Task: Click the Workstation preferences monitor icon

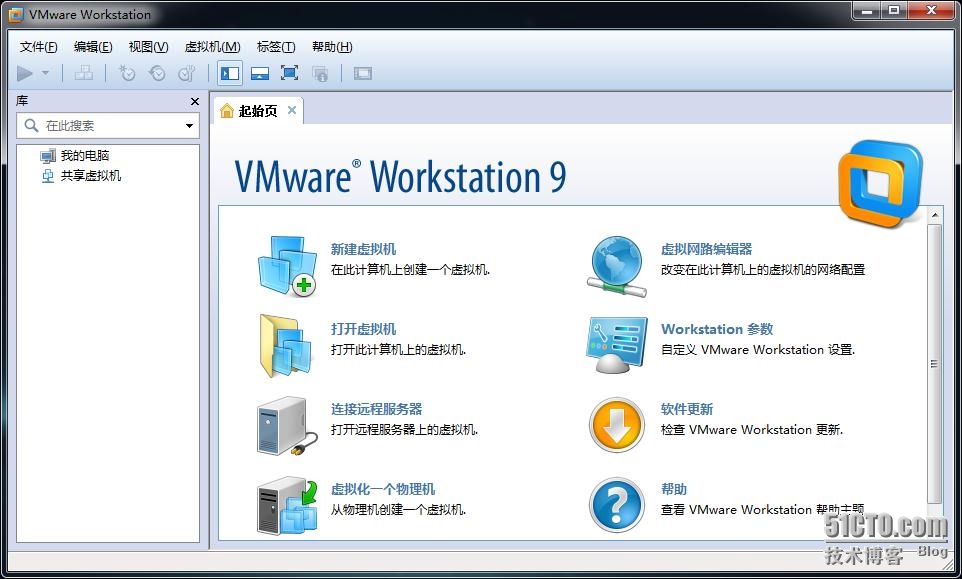Action: click(617, 345)
